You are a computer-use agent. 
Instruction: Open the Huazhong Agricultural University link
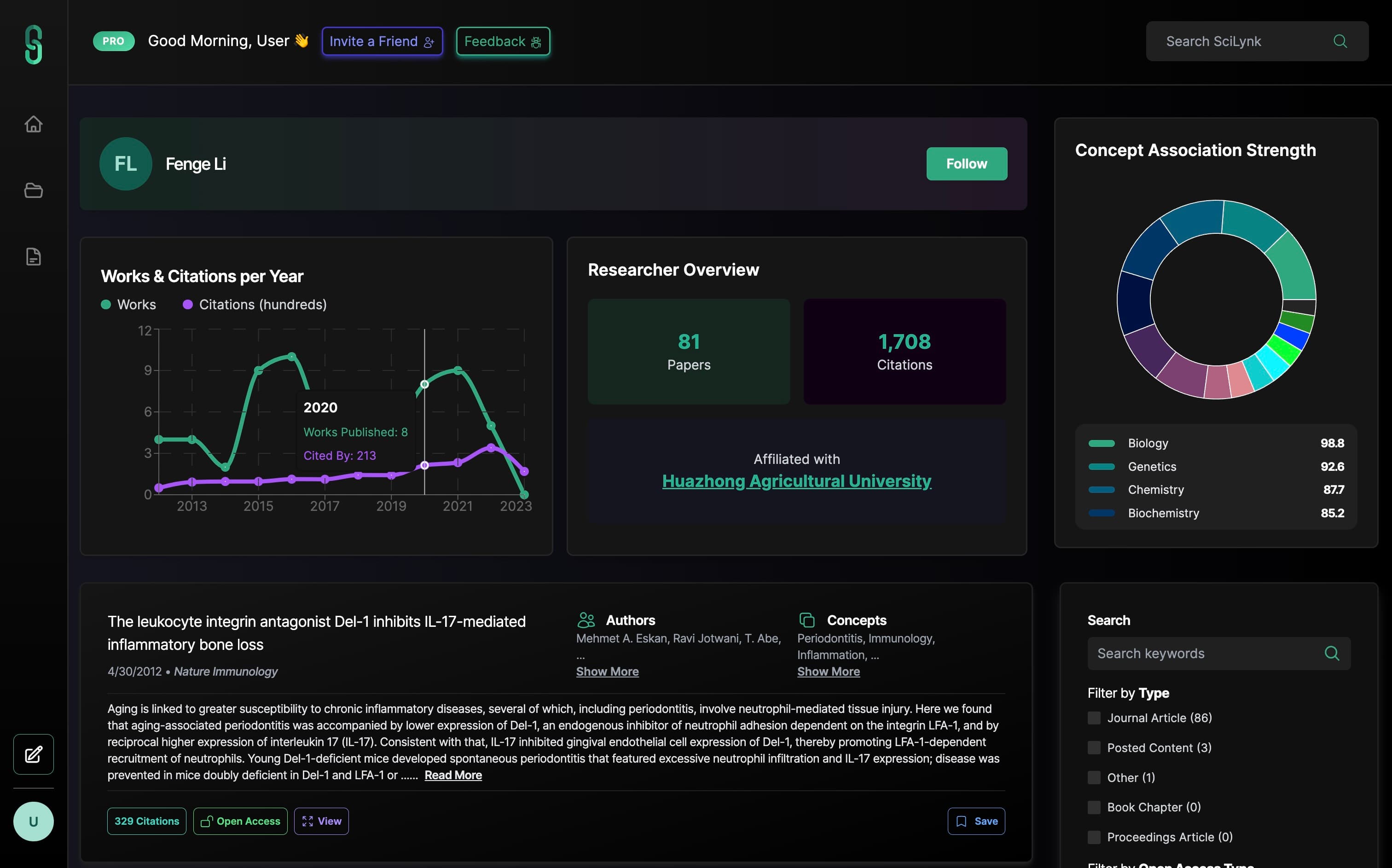[x=796, y=481]
